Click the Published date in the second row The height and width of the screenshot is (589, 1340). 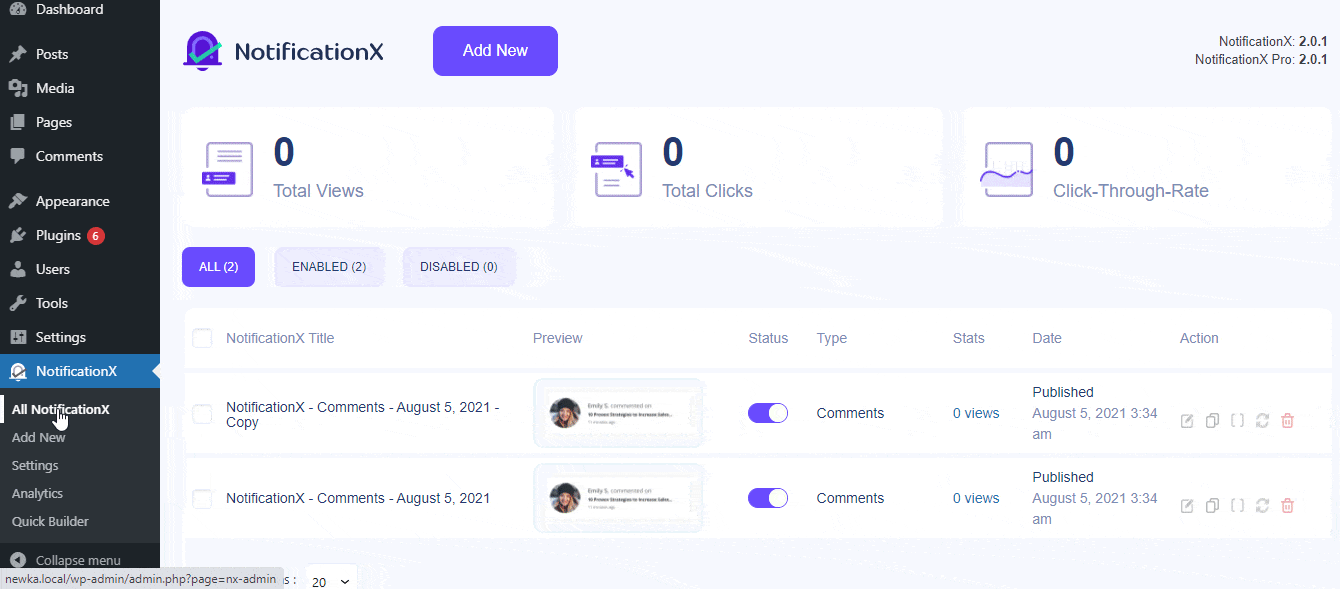click(1095, 498)
